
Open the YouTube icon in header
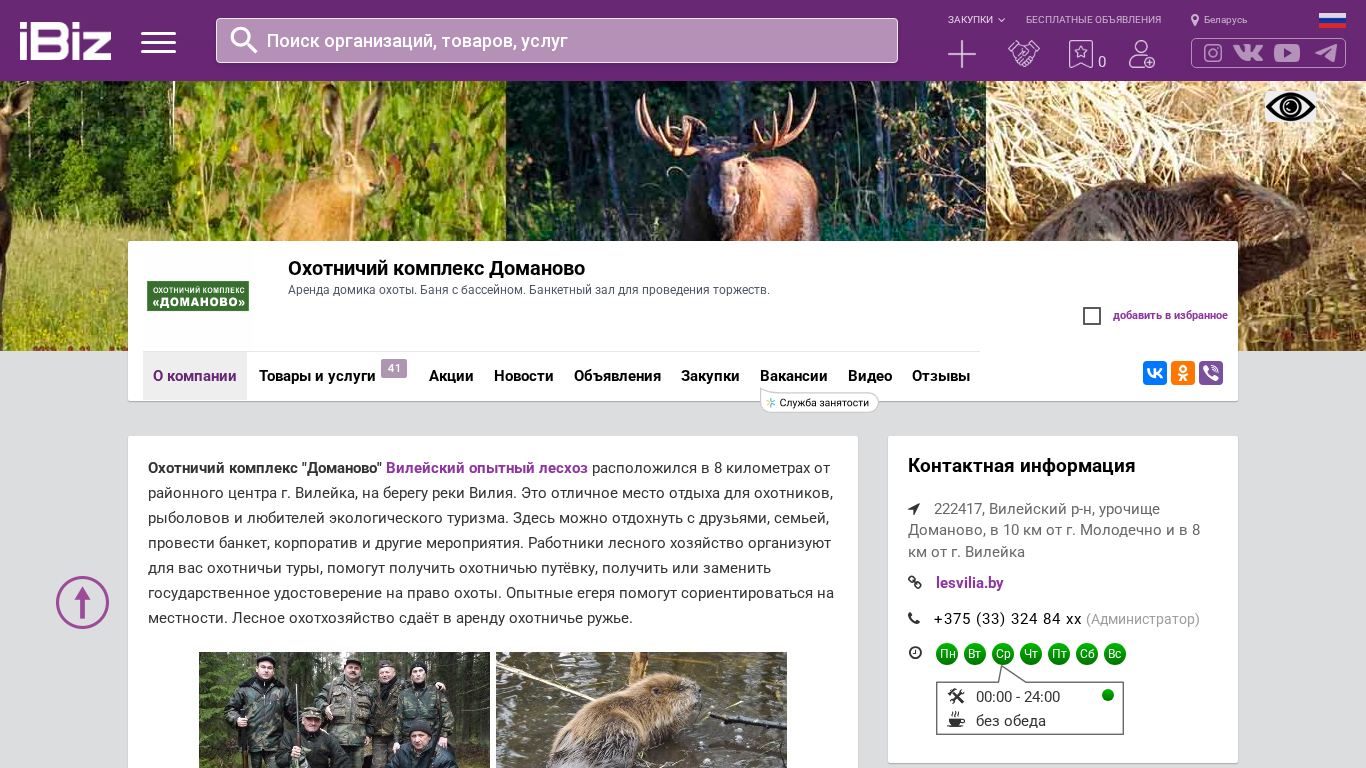(x=1287, y=53)
